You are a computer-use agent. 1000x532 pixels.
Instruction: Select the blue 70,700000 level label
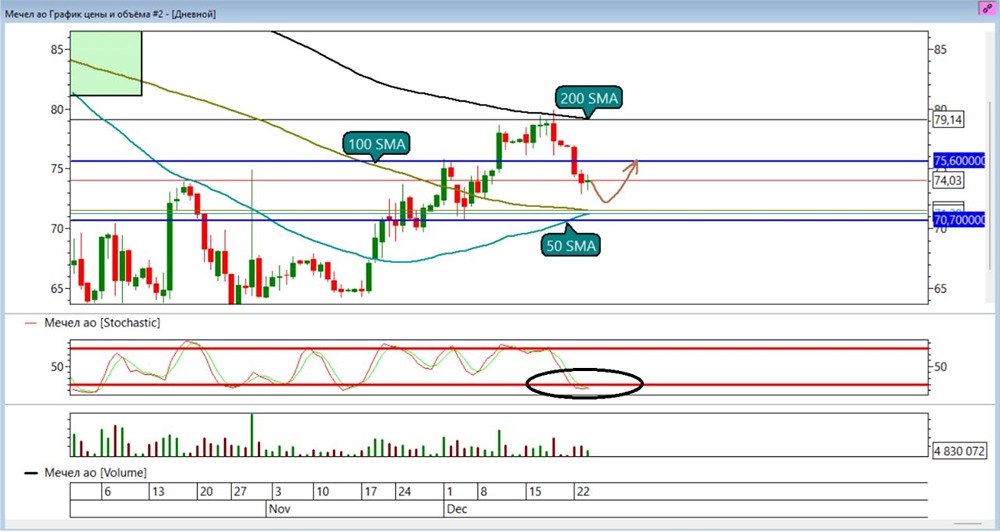tap(960, 220)
